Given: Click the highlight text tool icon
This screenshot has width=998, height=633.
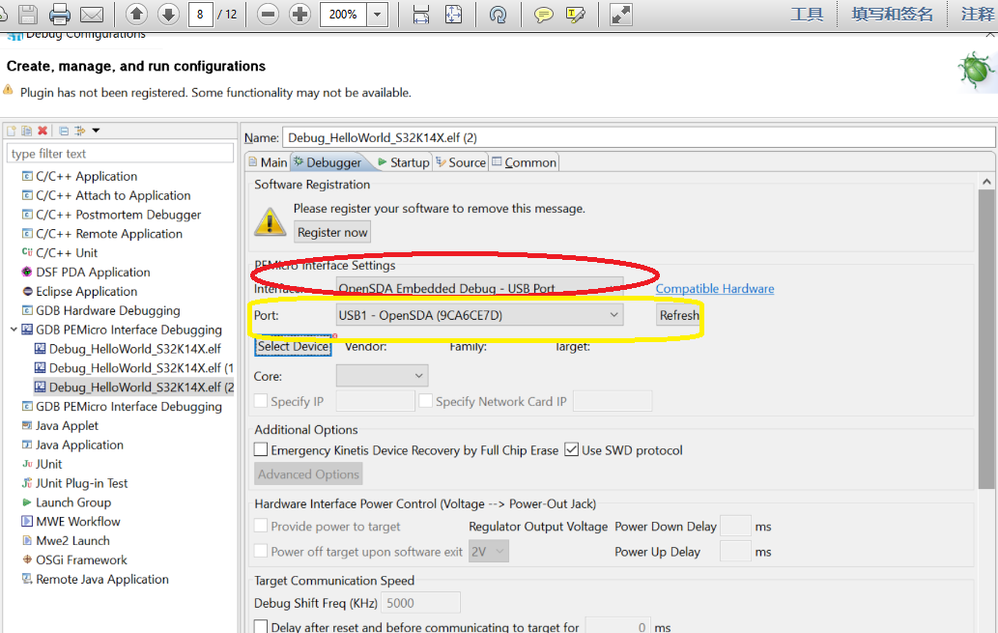Looking at the screenshot, I should coord(575,15).
